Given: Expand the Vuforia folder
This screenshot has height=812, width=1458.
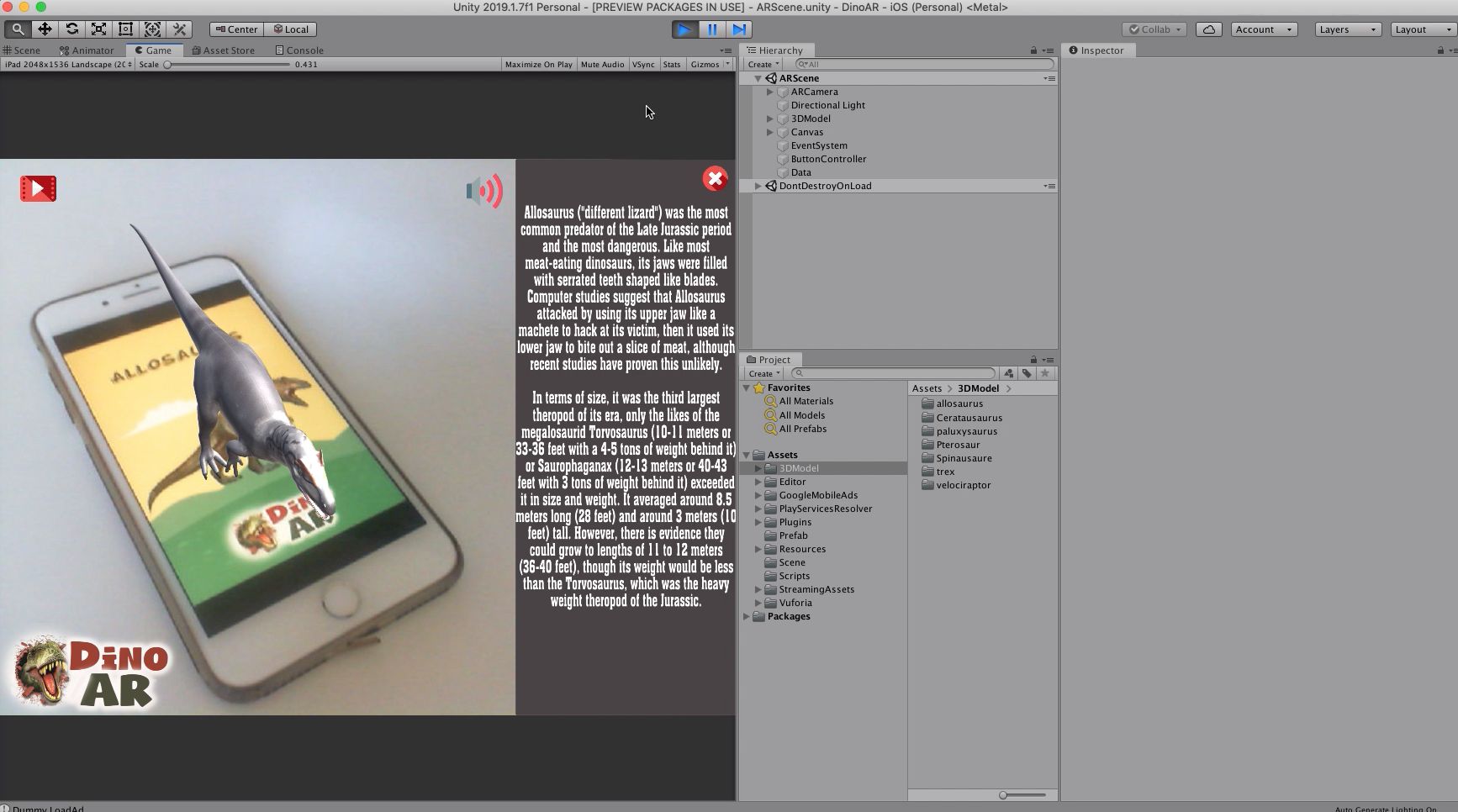Looking at the screenshot, I should pyautogui.click(x=758, y=603).
